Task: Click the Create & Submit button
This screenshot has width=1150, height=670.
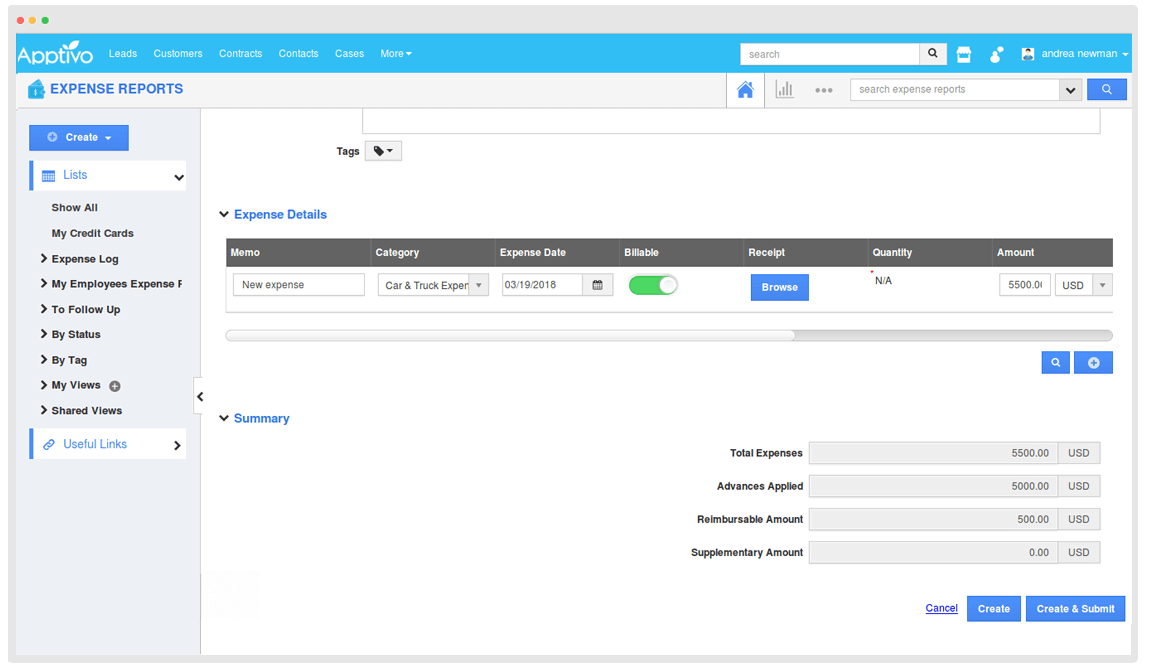Action: [1075, 609]
